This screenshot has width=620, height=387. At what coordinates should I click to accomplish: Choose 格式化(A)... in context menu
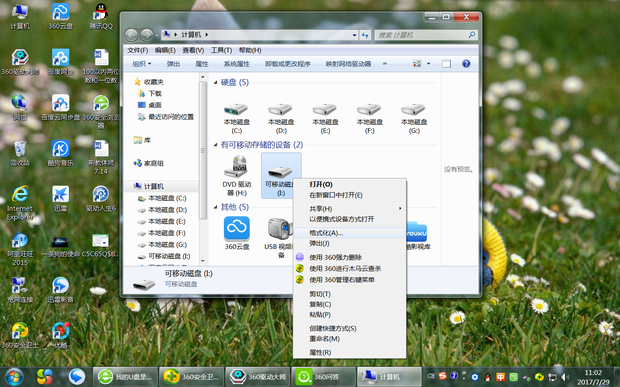point(350,233)
